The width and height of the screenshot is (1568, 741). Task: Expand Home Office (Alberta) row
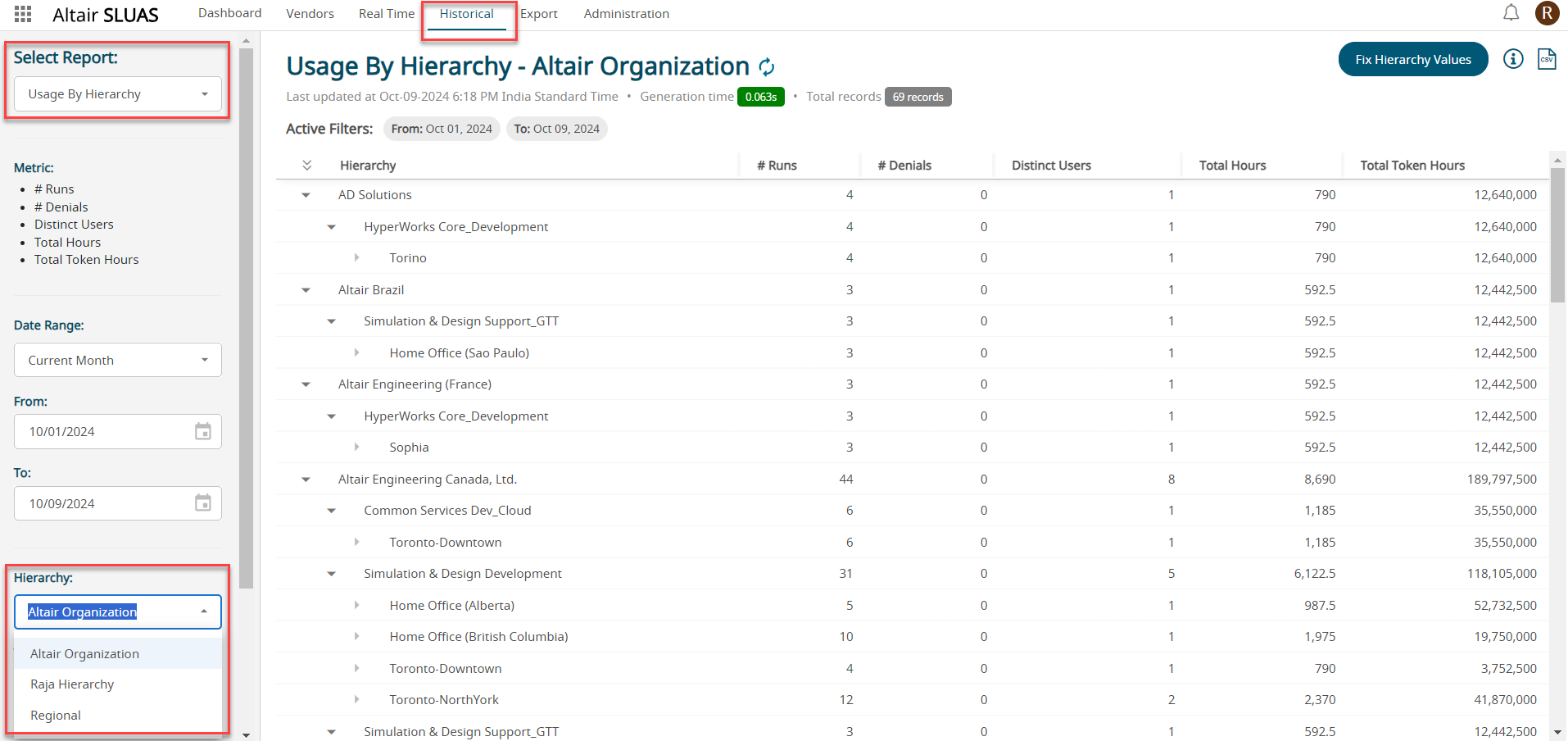click(x=357, y=606)
